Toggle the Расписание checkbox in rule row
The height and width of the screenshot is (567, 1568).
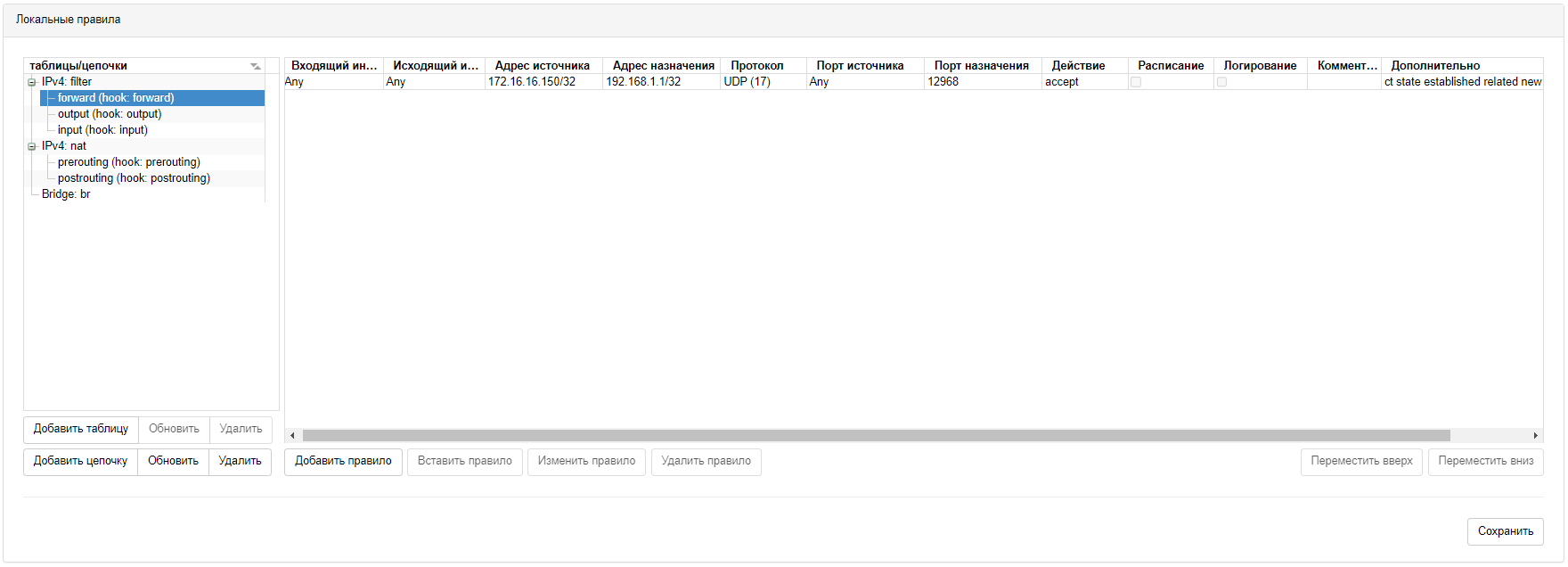click(x=1136, y=82)
